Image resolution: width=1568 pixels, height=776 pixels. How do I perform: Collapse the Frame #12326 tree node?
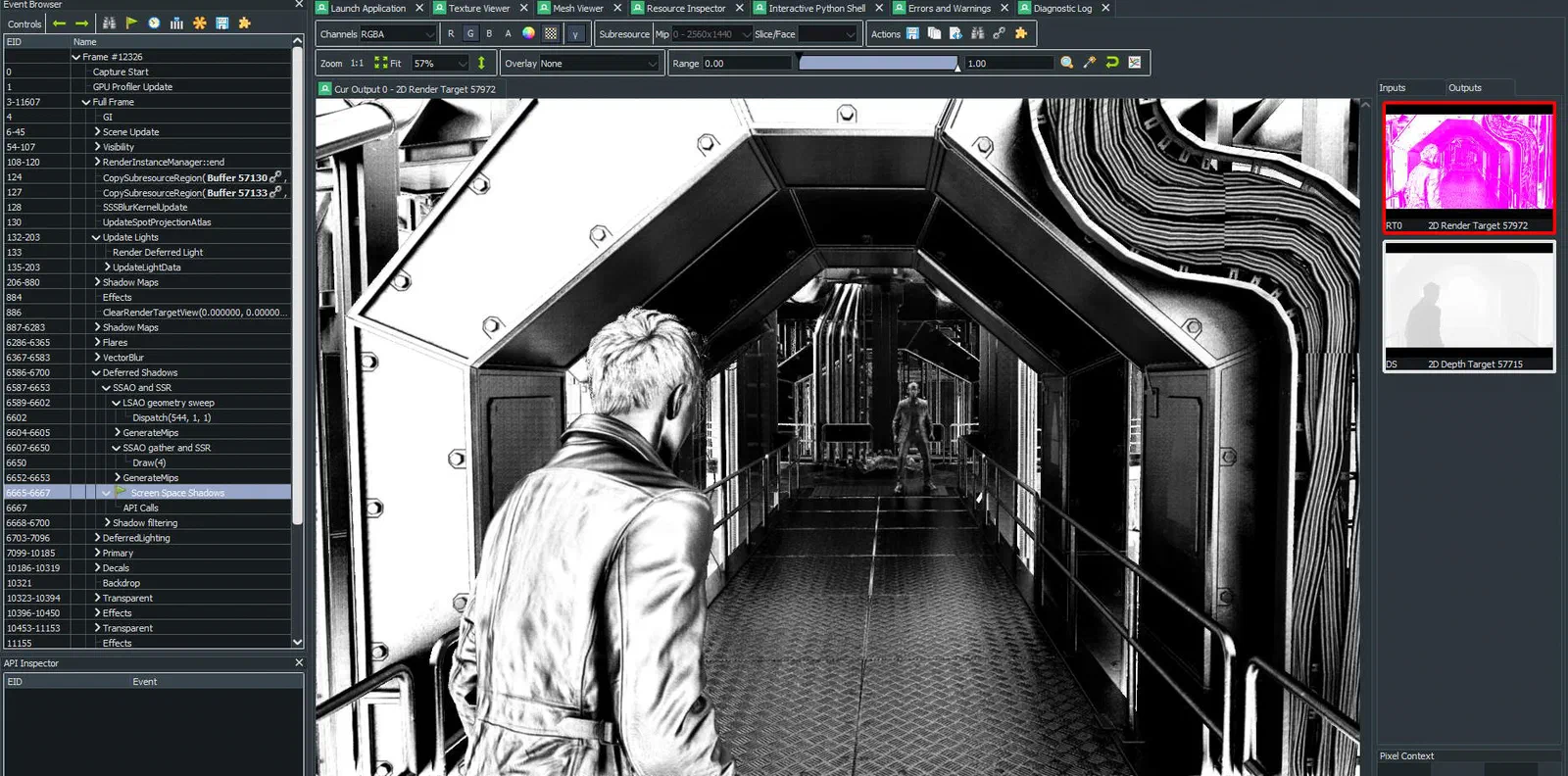76,57
